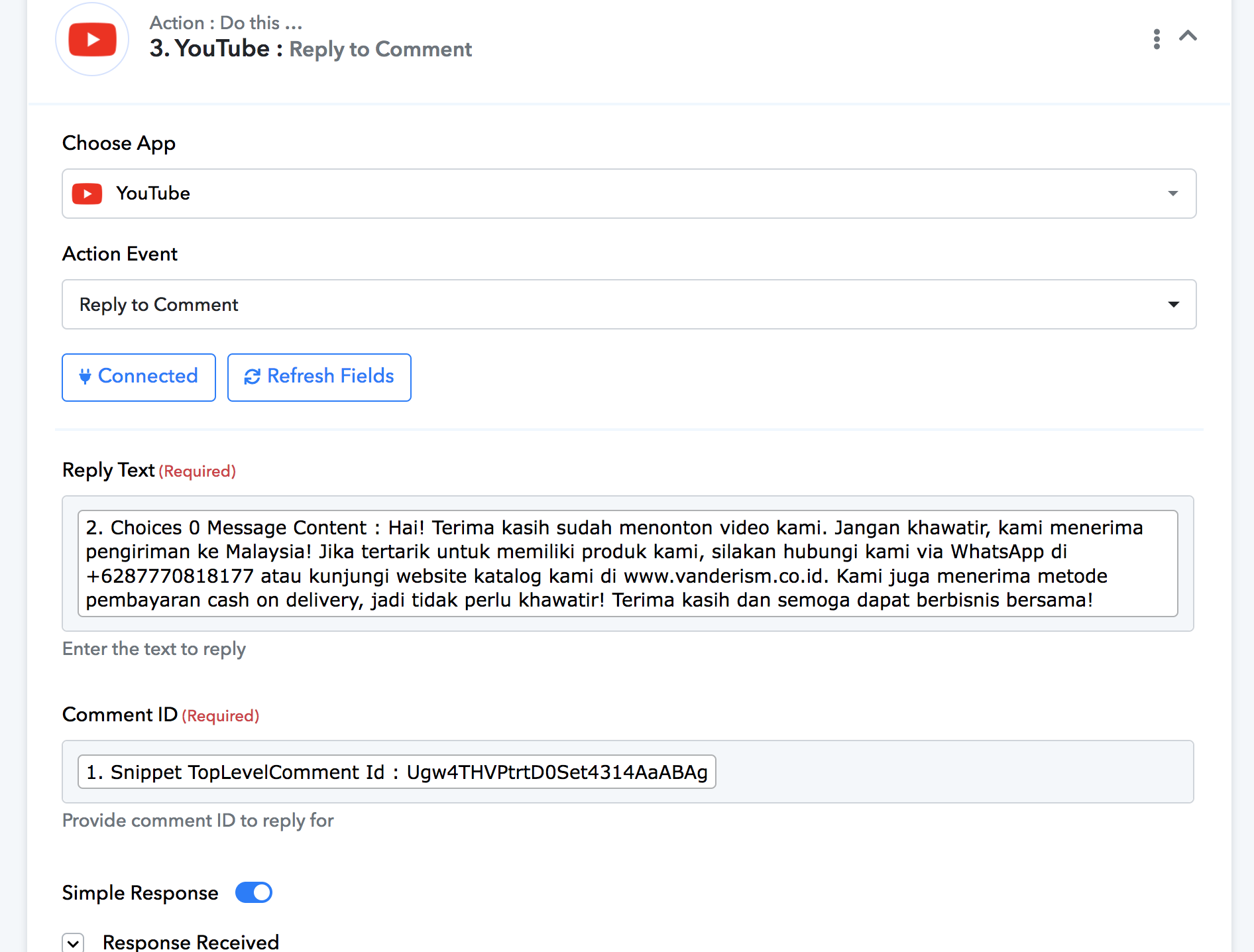
Task: Open the step options three-dot menu
Action: pos(1157,39)
